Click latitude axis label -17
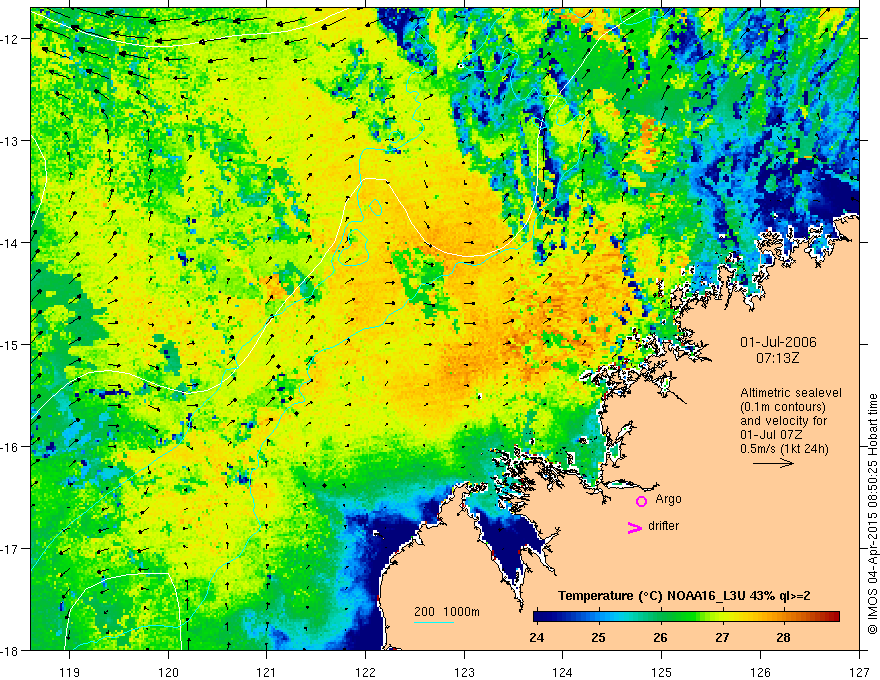The image size is (880, 680). click(10, 549)
